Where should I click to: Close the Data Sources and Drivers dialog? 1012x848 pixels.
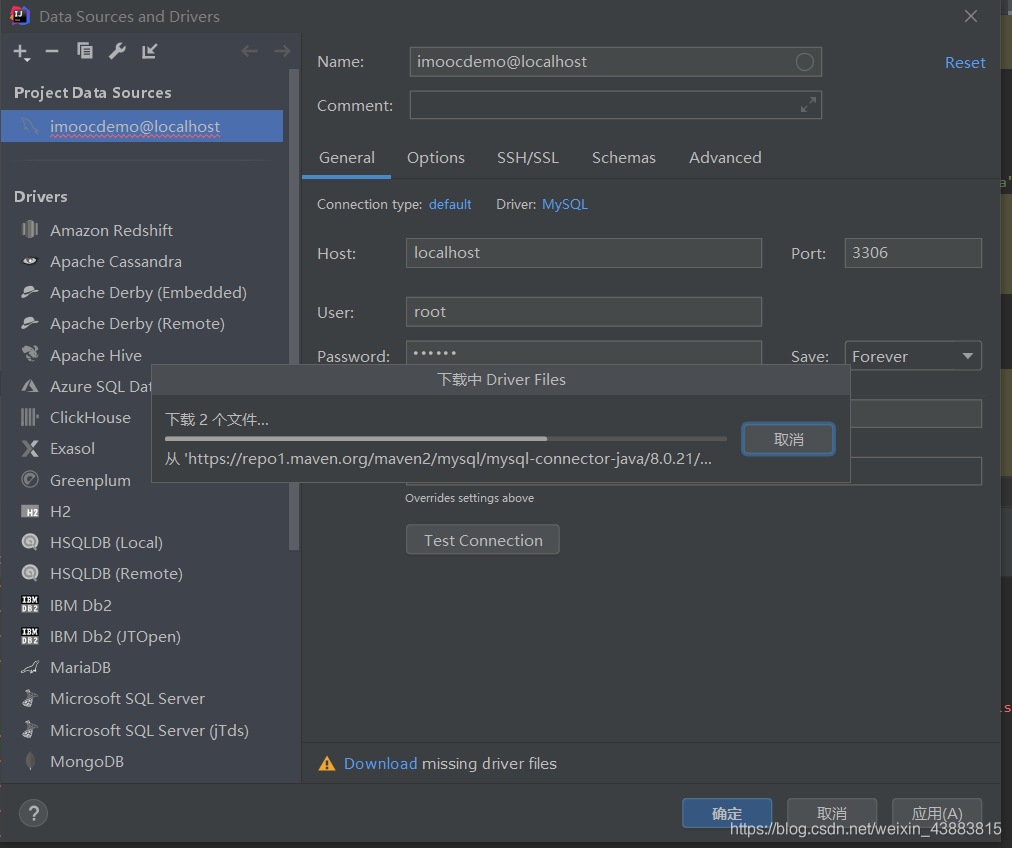click(x=971, y=16)
